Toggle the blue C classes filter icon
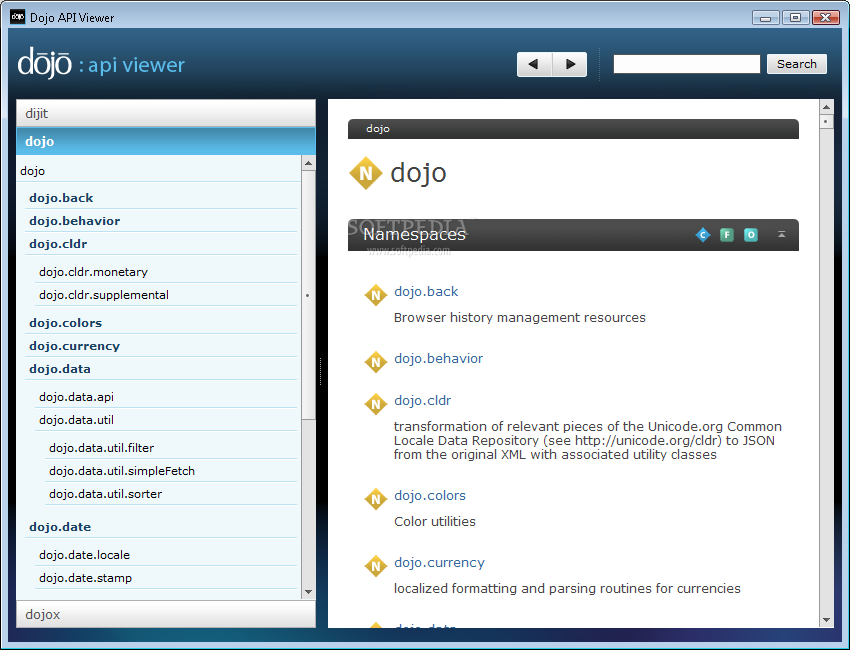 (703, 235)
